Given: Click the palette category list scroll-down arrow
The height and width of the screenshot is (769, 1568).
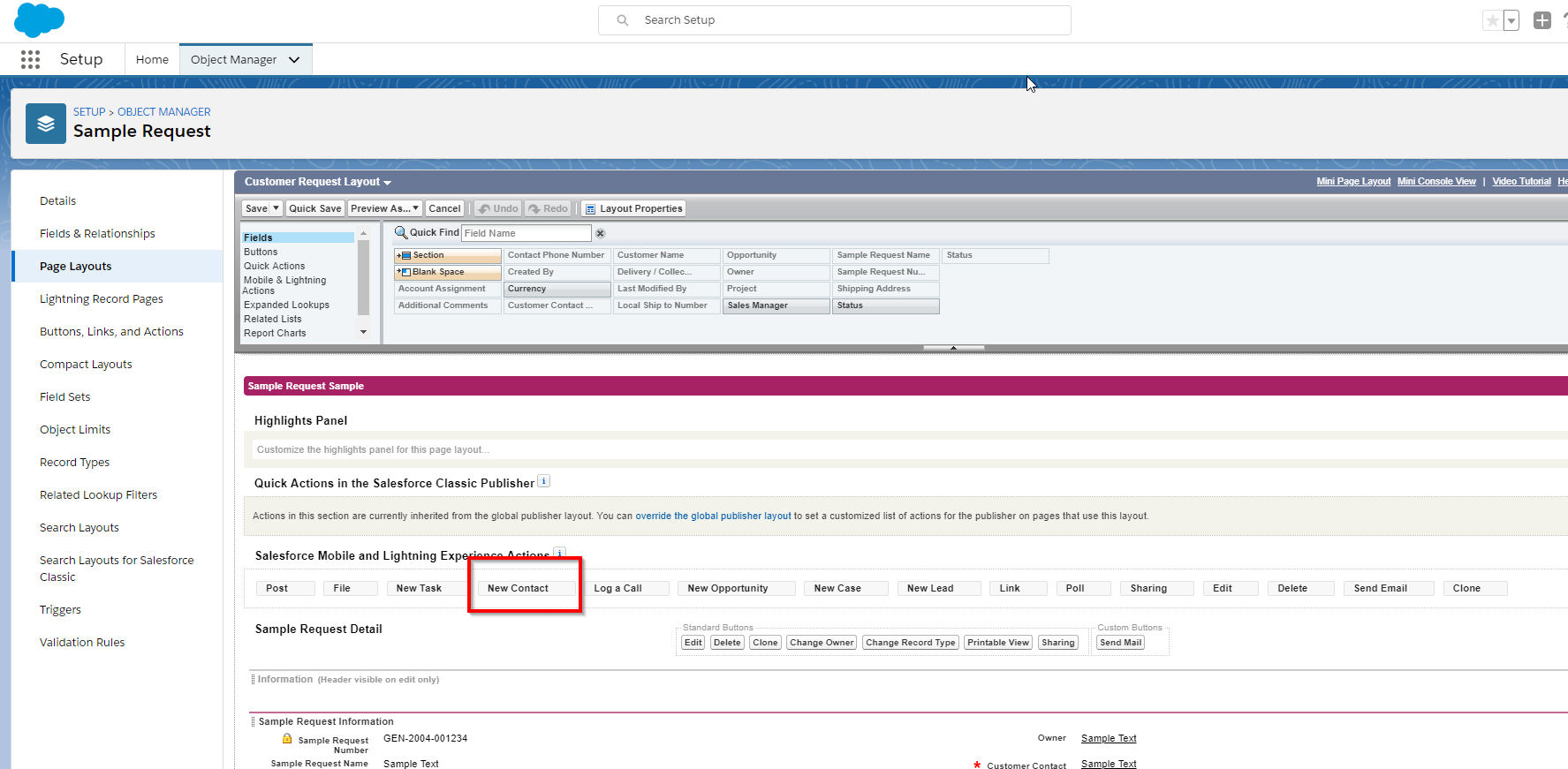Looking at the screenshot, I should tap(363, 332).
